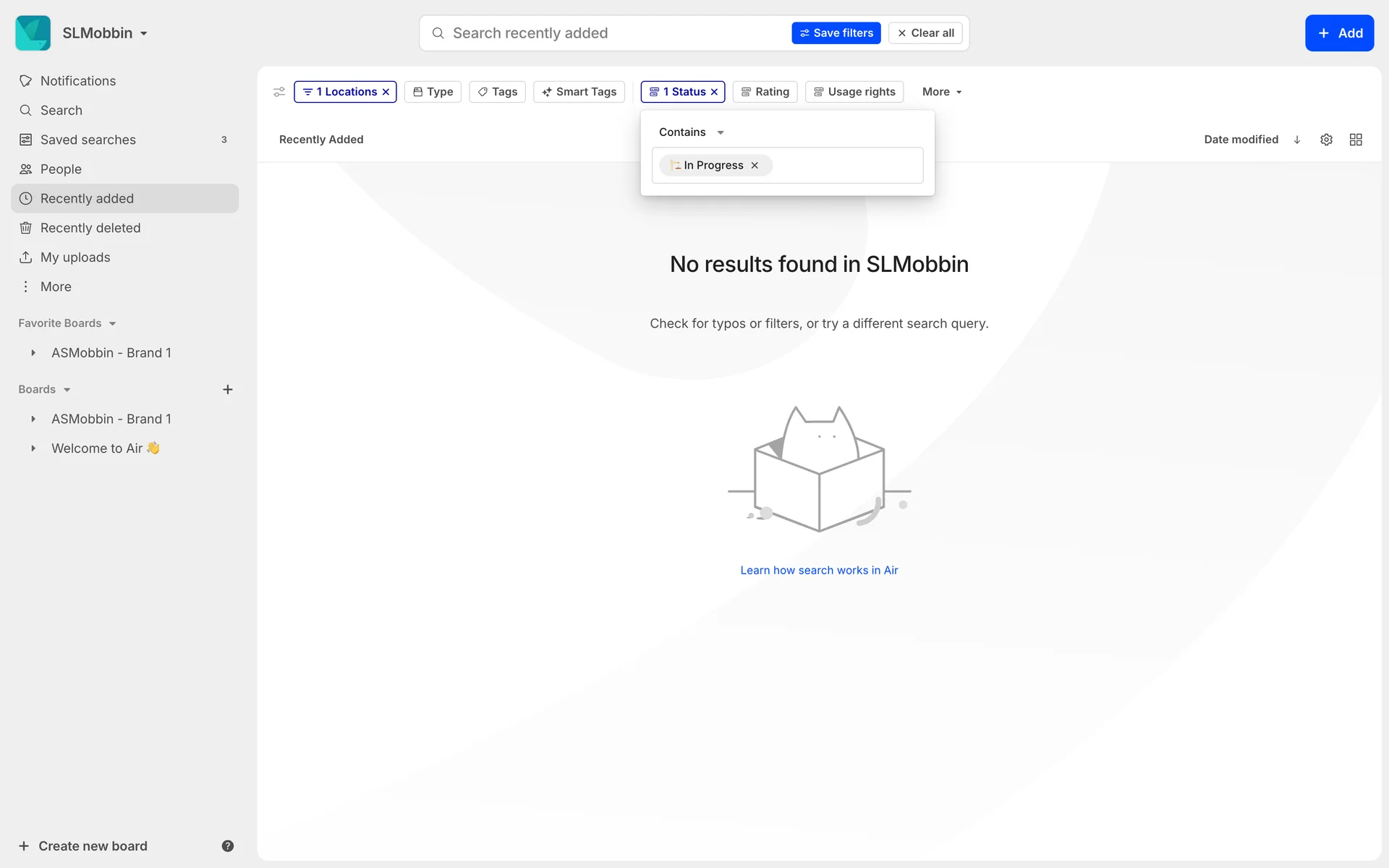Viewport: 1389px width, 868px height.
Task: Toggle sort direction arrow next to Date modified
Action: (x=1297, y=140)
